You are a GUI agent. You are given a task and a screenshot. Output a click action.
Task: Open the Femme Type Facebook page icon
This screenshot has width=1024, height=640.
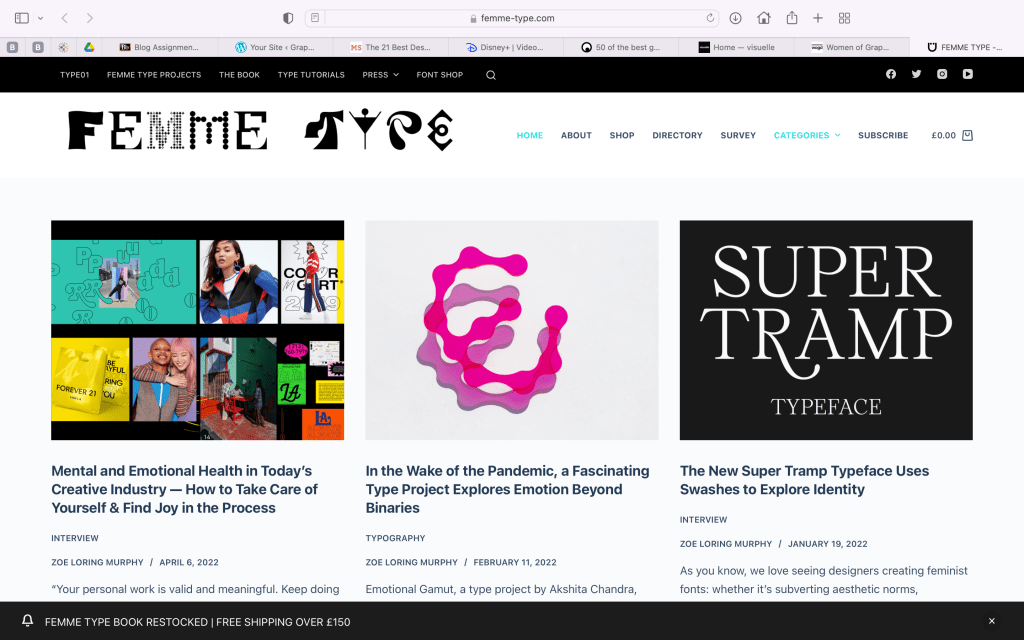tap(891, 74)
